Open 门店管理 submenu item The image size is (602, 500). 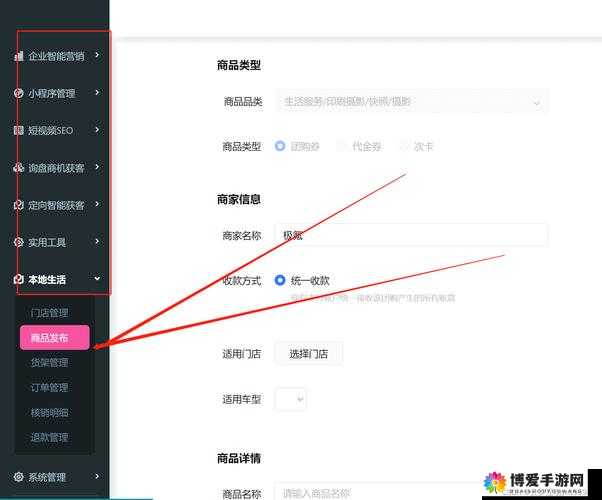(x=50, y=313)
